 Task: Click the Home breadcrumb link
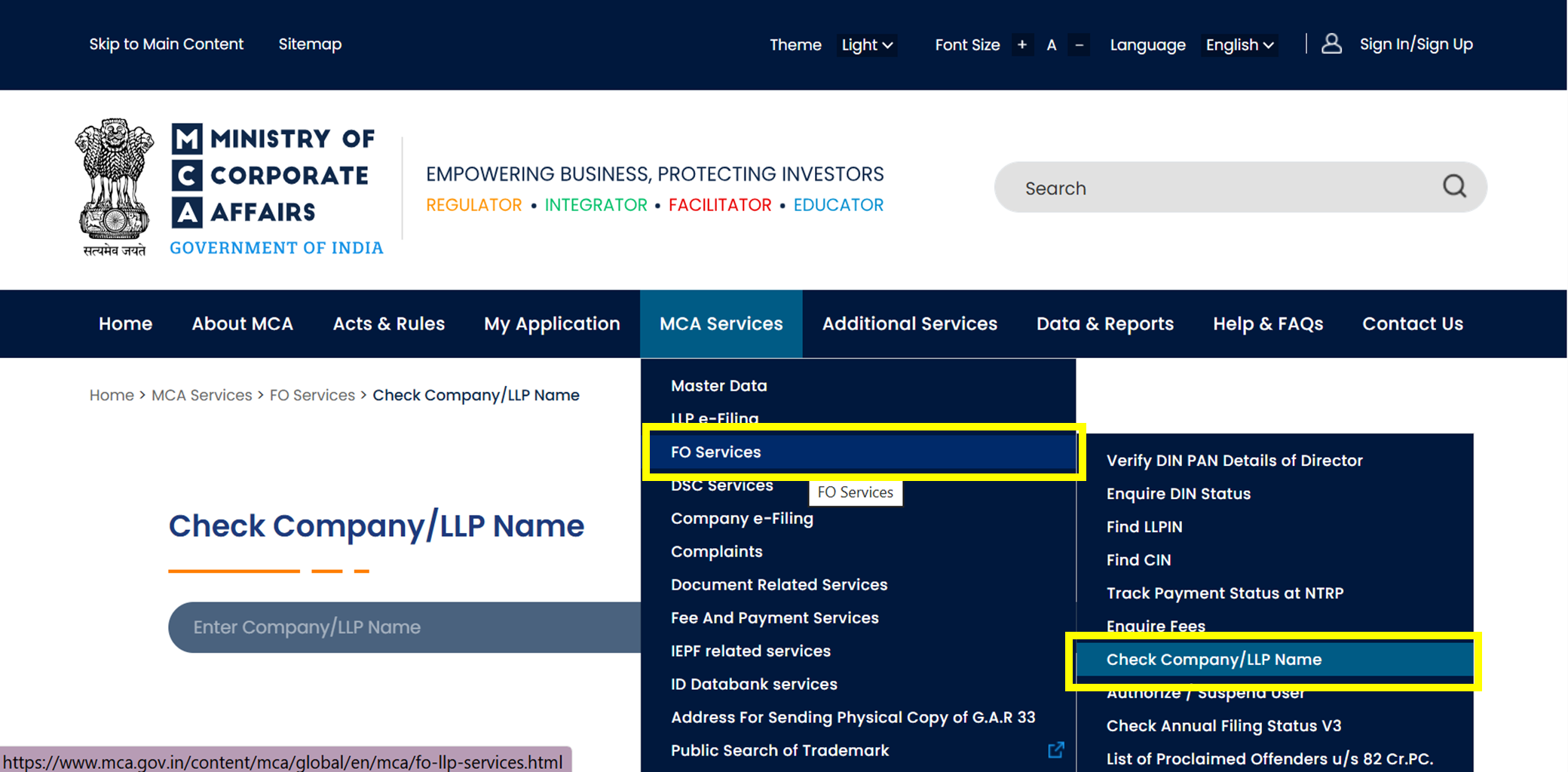click(111, 394)
